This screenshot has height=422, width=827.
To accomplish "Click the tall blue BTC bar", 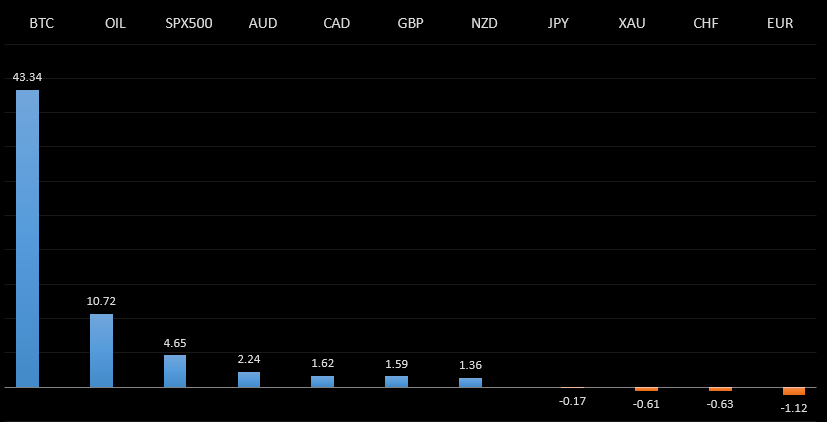I will pos(27,238).
